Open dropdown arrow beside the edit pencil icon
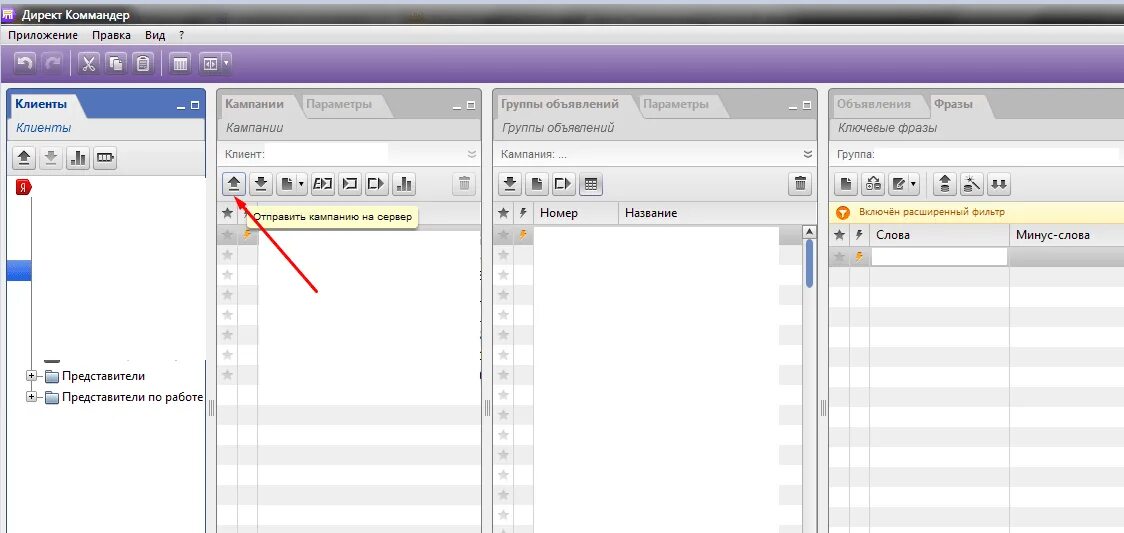Image resolution: width=1124 pixels, height=533 pixels. click(914, 184)
